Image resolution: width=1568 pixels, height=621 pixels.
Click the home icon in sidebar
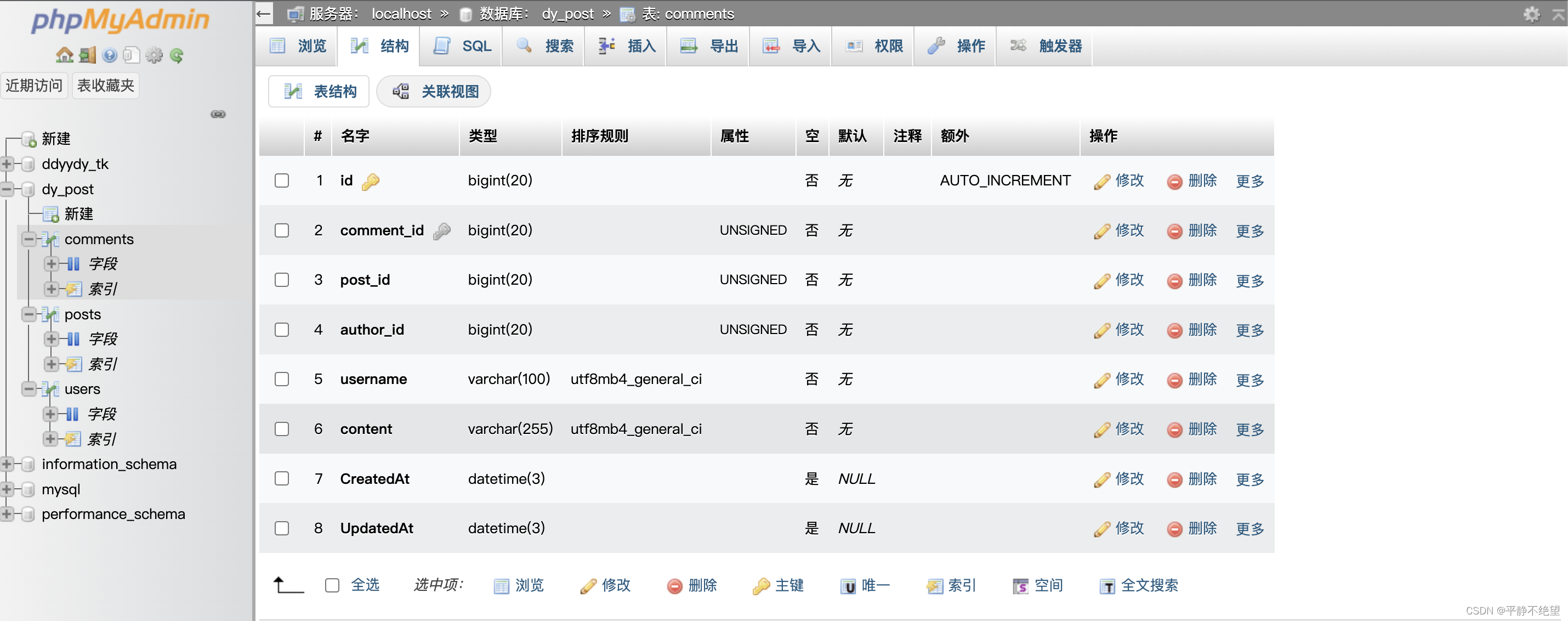coord(64,55)
